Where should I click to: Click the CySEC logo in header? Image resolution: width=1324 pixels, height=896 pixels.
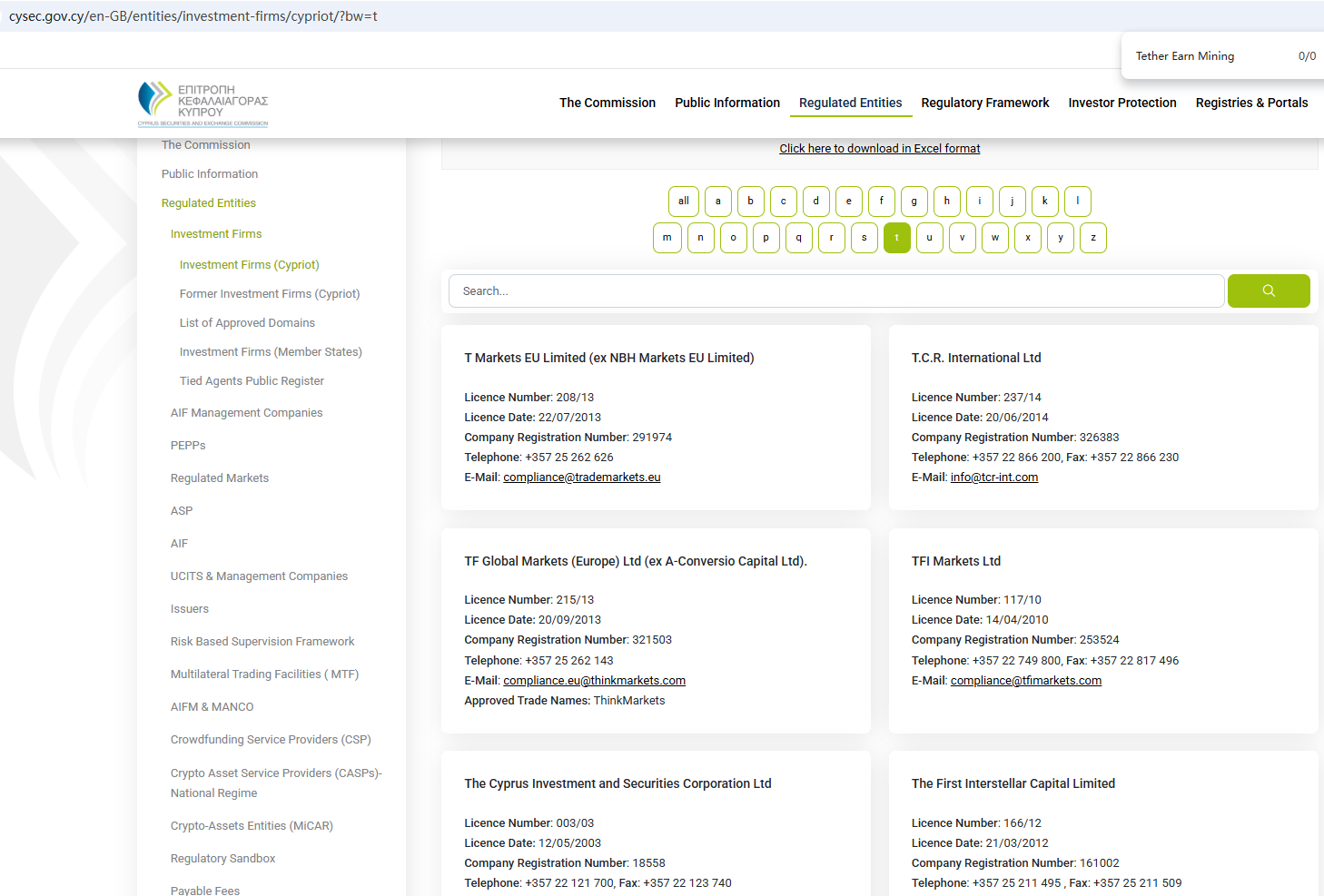click(x=203, y=103)
